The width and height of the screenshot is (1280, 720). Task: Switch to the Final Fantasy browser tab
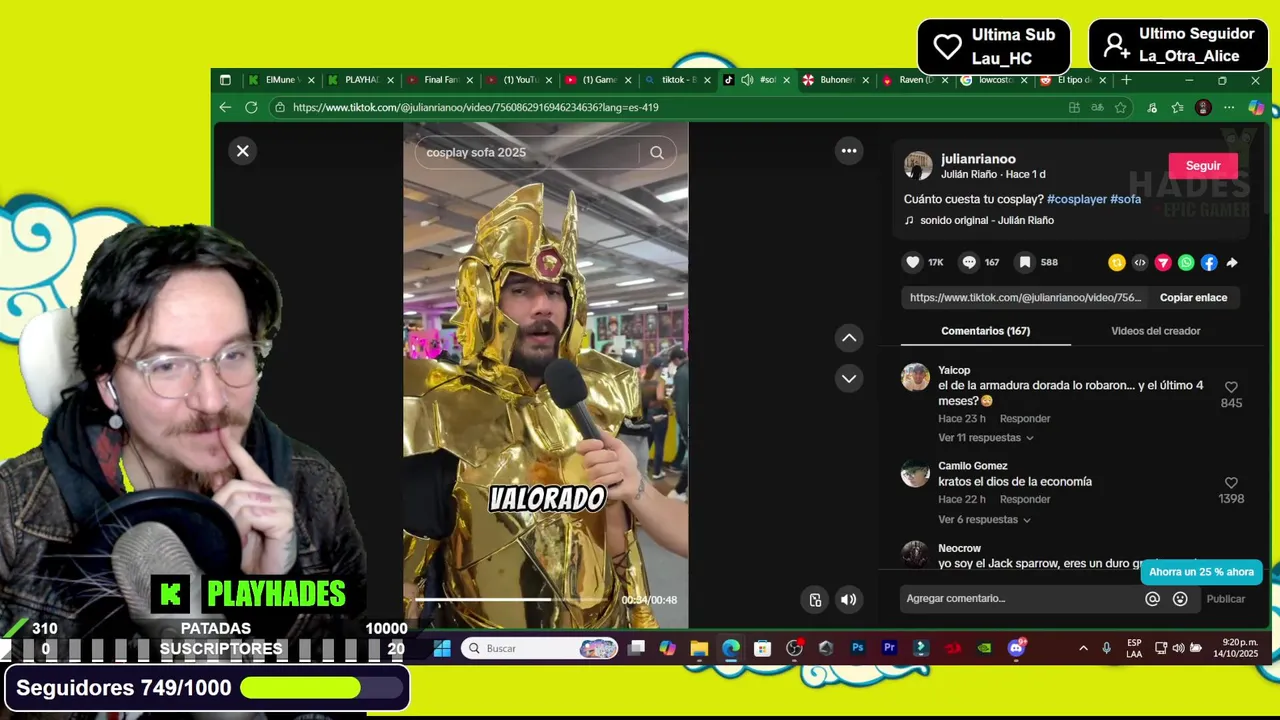(440, 80)
